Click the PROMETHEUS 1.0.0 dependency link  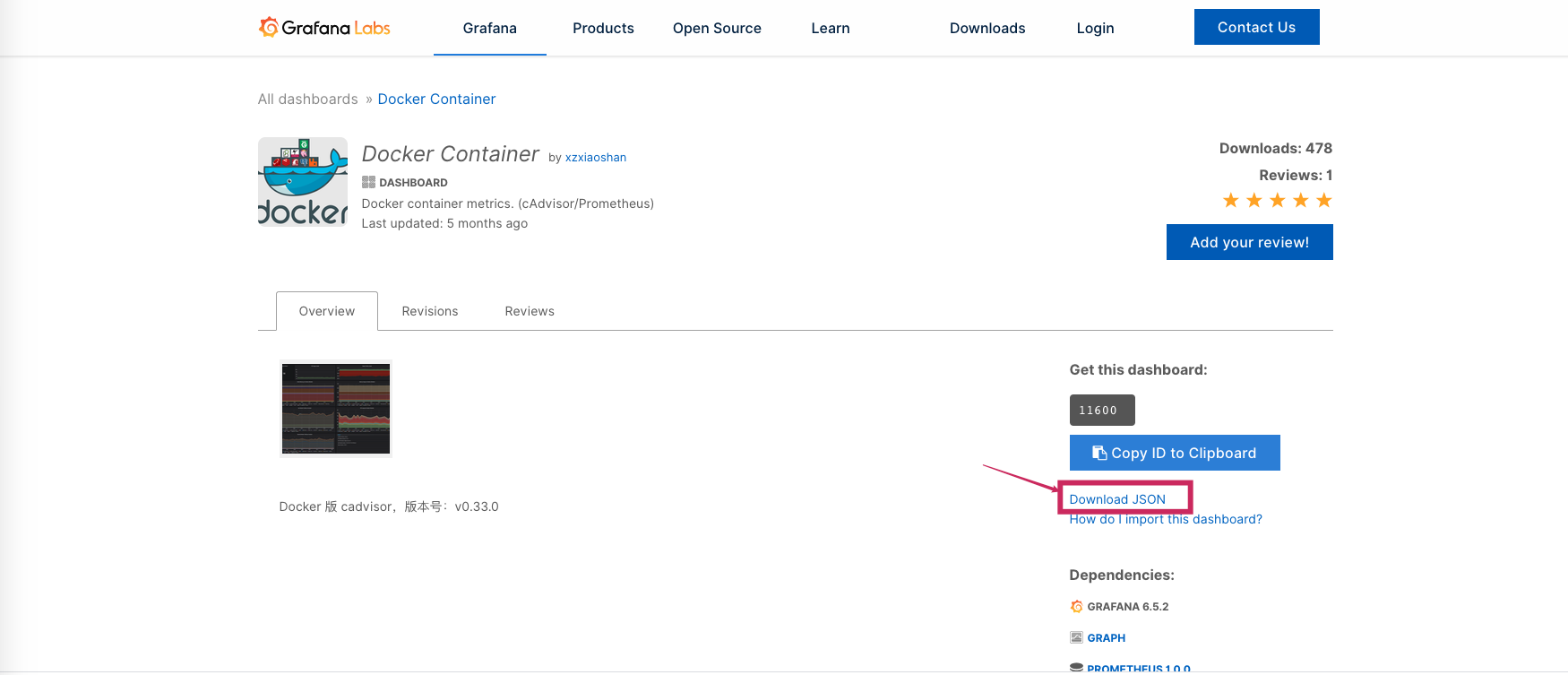(x=1138, y=669)
